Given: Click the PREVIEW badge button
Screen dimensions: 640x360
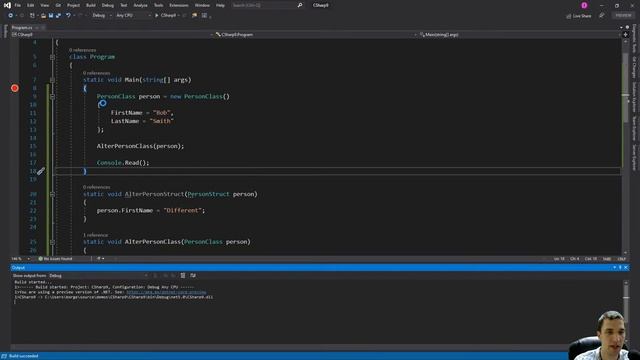Looking at the screenshot, I should pos(623,16).
